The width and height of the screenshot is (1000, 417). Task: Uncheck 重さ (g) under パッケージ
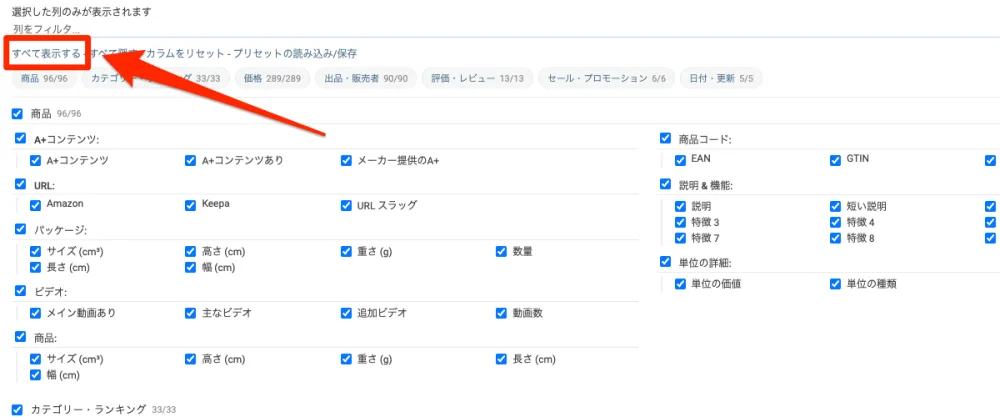tap(346, 251)
